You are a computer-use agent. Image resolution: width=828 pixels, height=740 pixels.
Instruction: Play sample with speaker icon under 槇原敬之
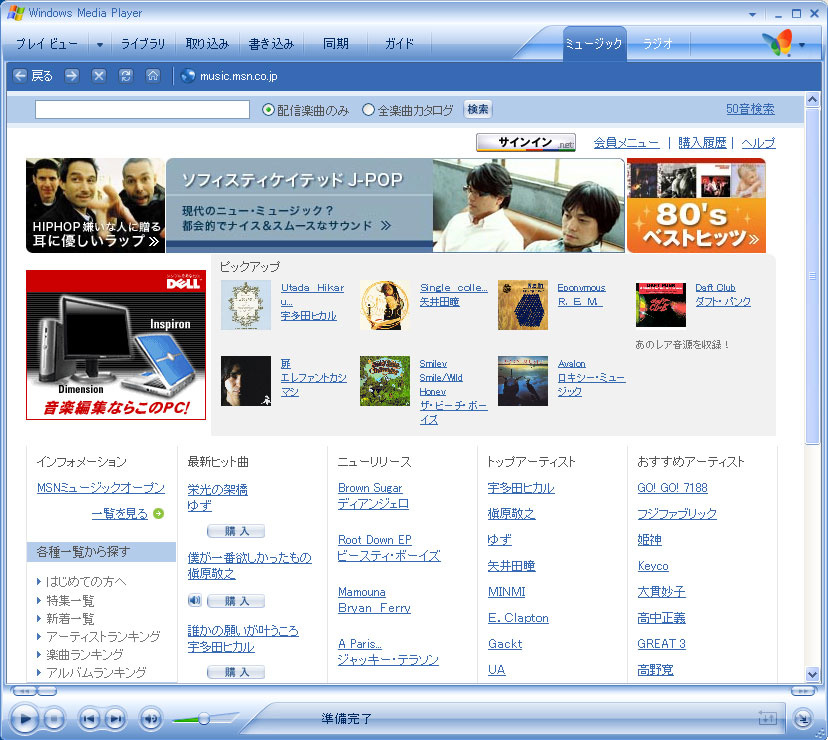click(195, 600)
